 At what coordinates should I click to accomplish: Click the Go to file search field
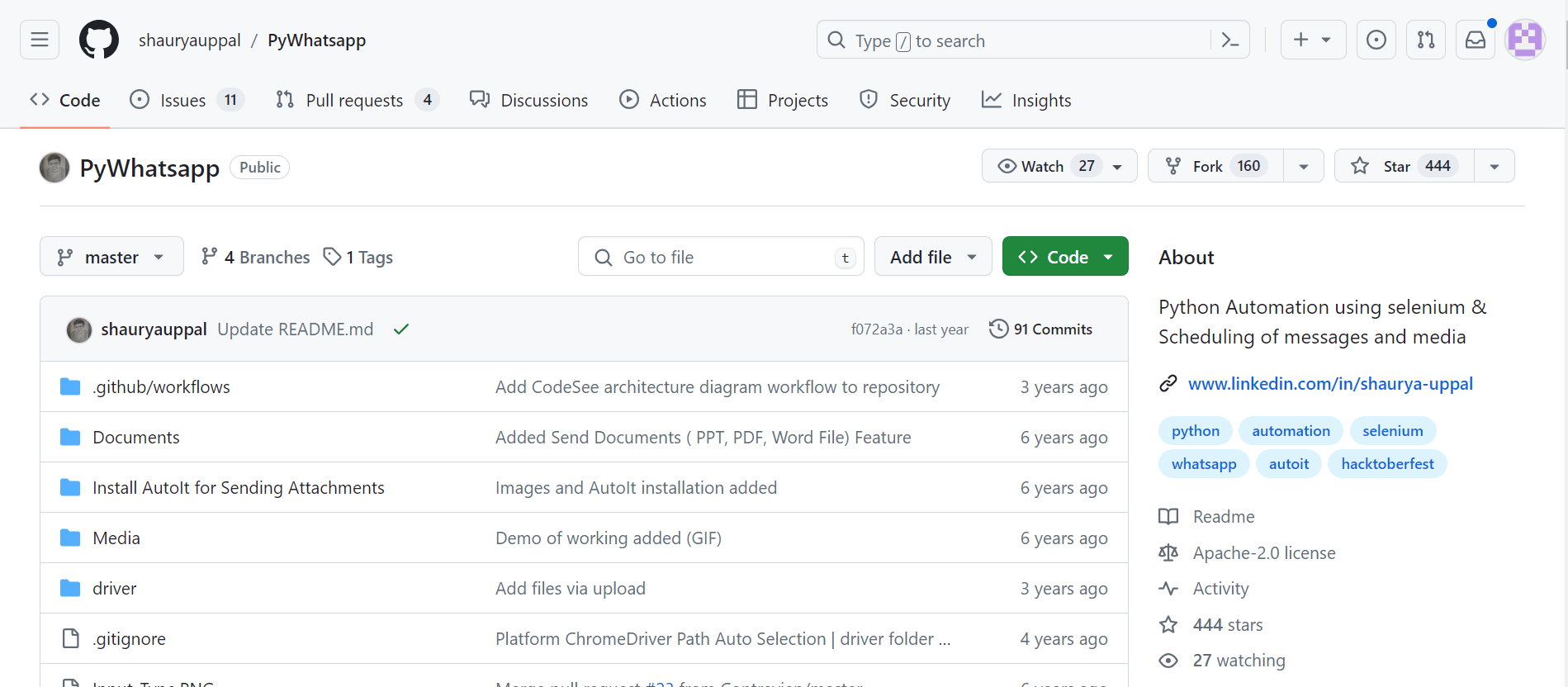click(720, 257)
